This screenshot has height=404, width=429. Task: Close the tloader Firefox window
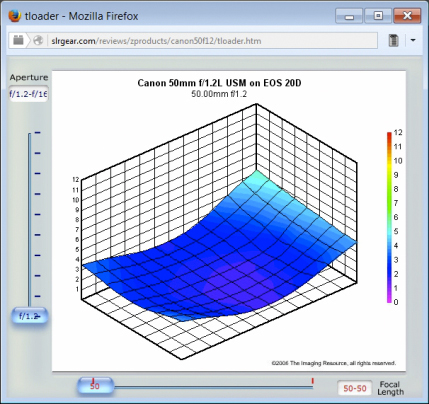407,16
